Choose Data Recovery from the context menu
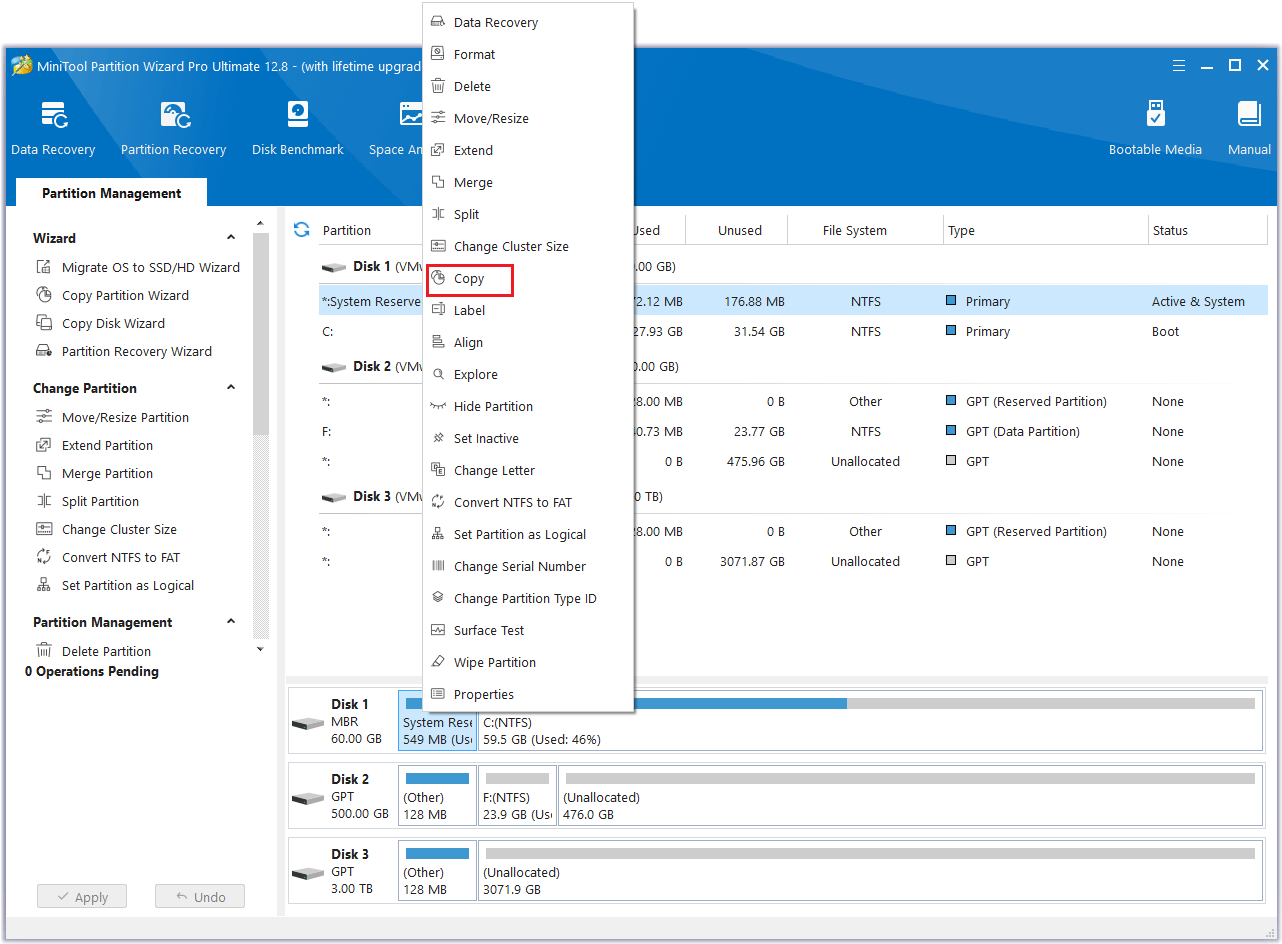This screenshot has height=944, width=1282. (x=528, y=22)
